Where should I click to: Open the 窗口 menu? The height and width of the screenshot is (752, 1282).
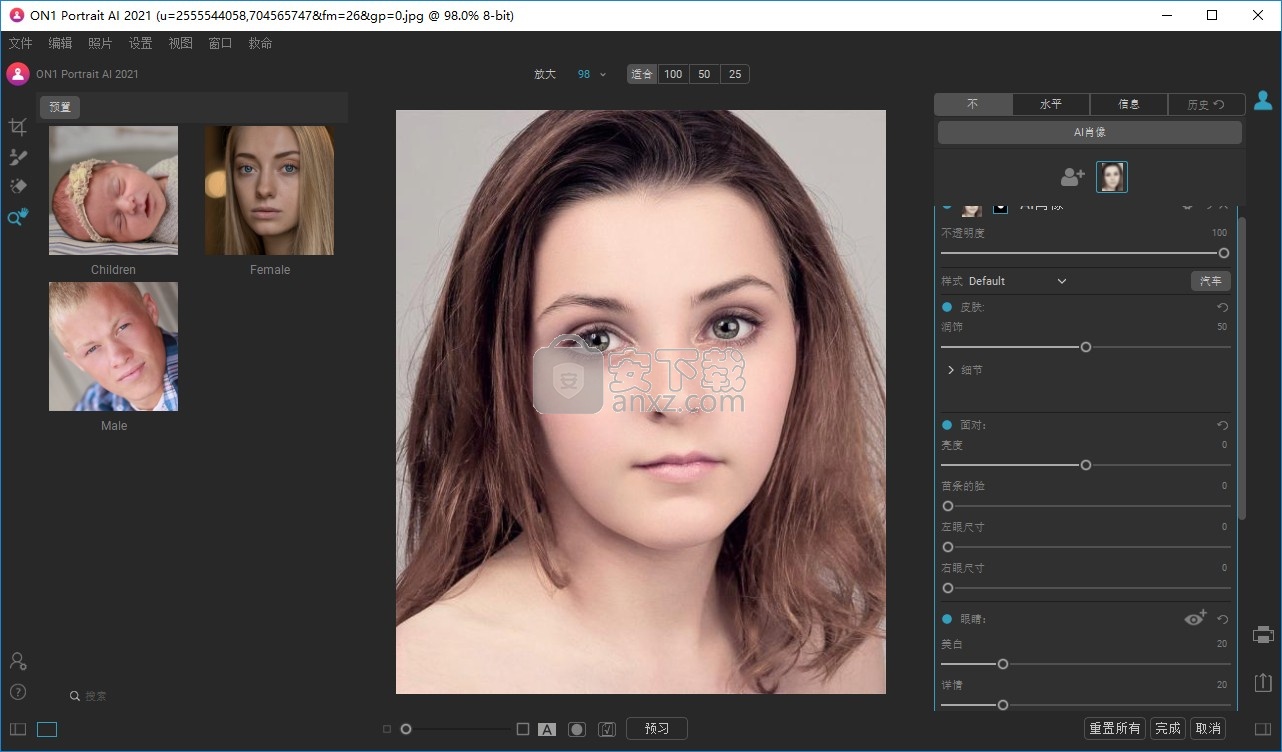[x=220, y=43]
